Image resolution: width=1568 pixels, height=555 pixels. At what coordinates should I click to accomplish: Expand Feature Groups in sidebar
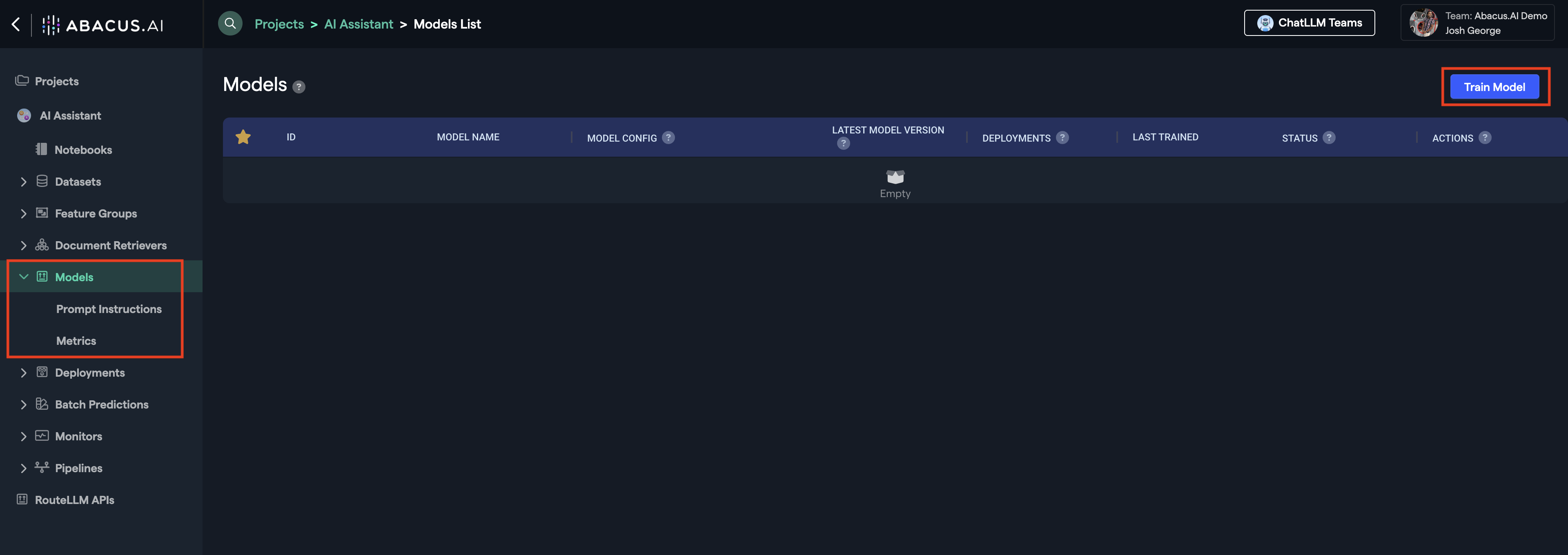click(24, 213)
